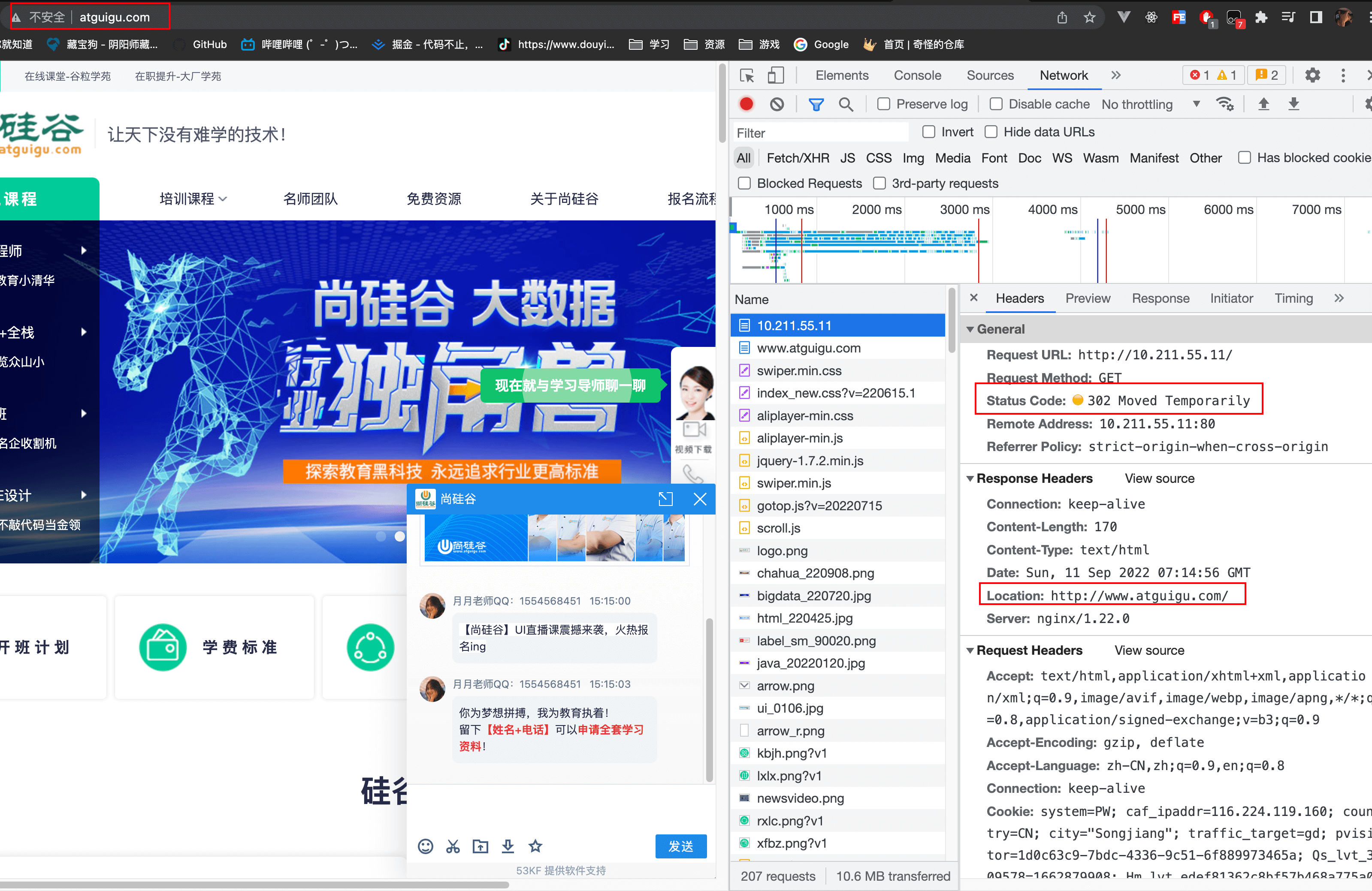Click the network Filter input field
Image resolution: width=1372 pixels, height=891 pixels.
coord(820,132)
